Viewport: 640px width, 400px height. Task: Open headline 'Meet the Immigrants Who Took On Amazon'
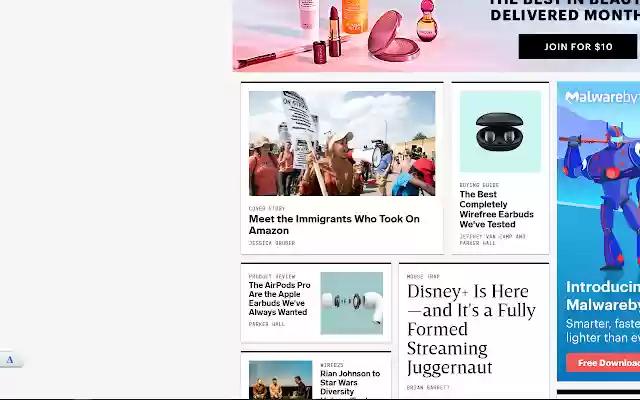click(334, 224)
